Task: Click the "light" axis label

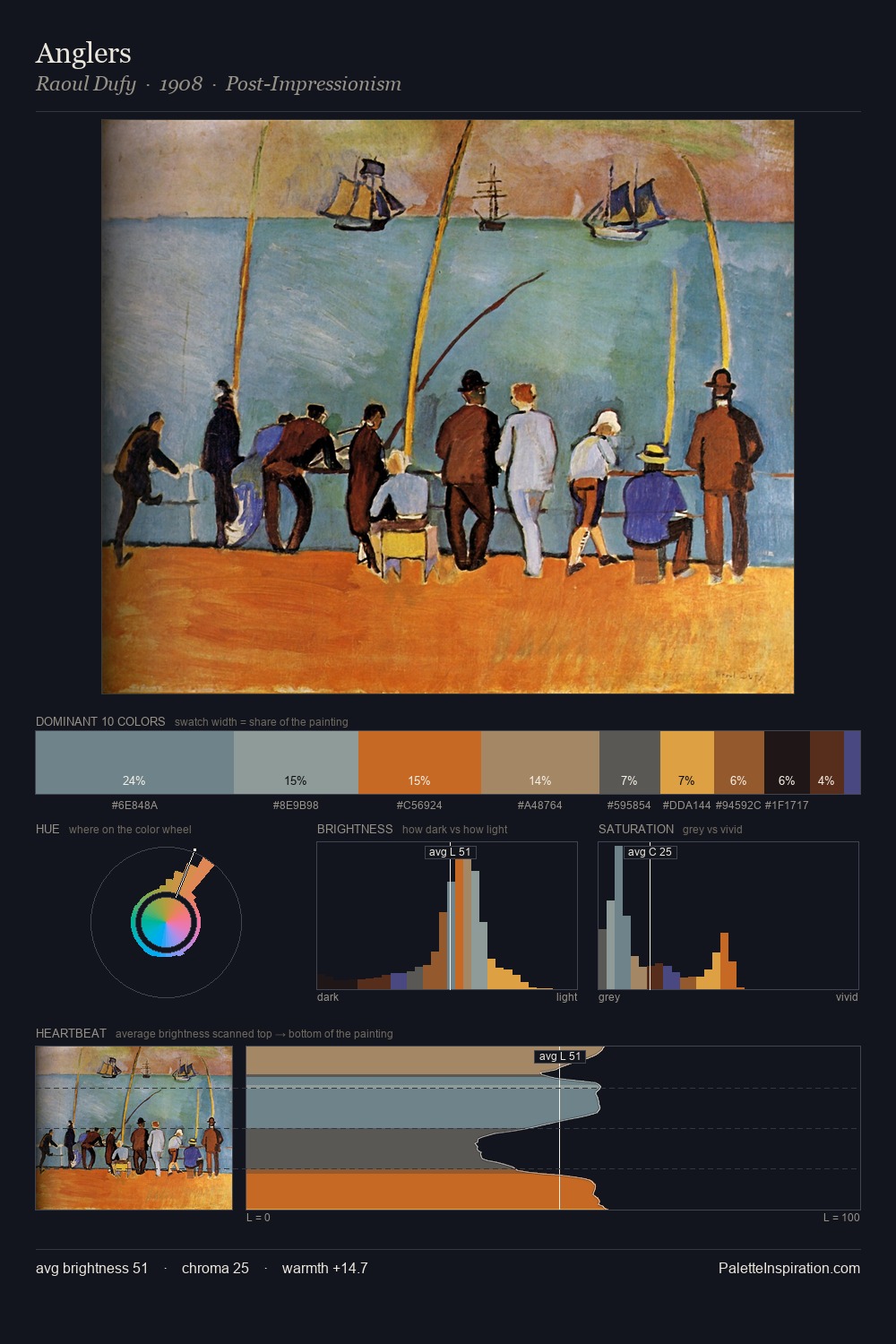Action: [x=566, y=997]
